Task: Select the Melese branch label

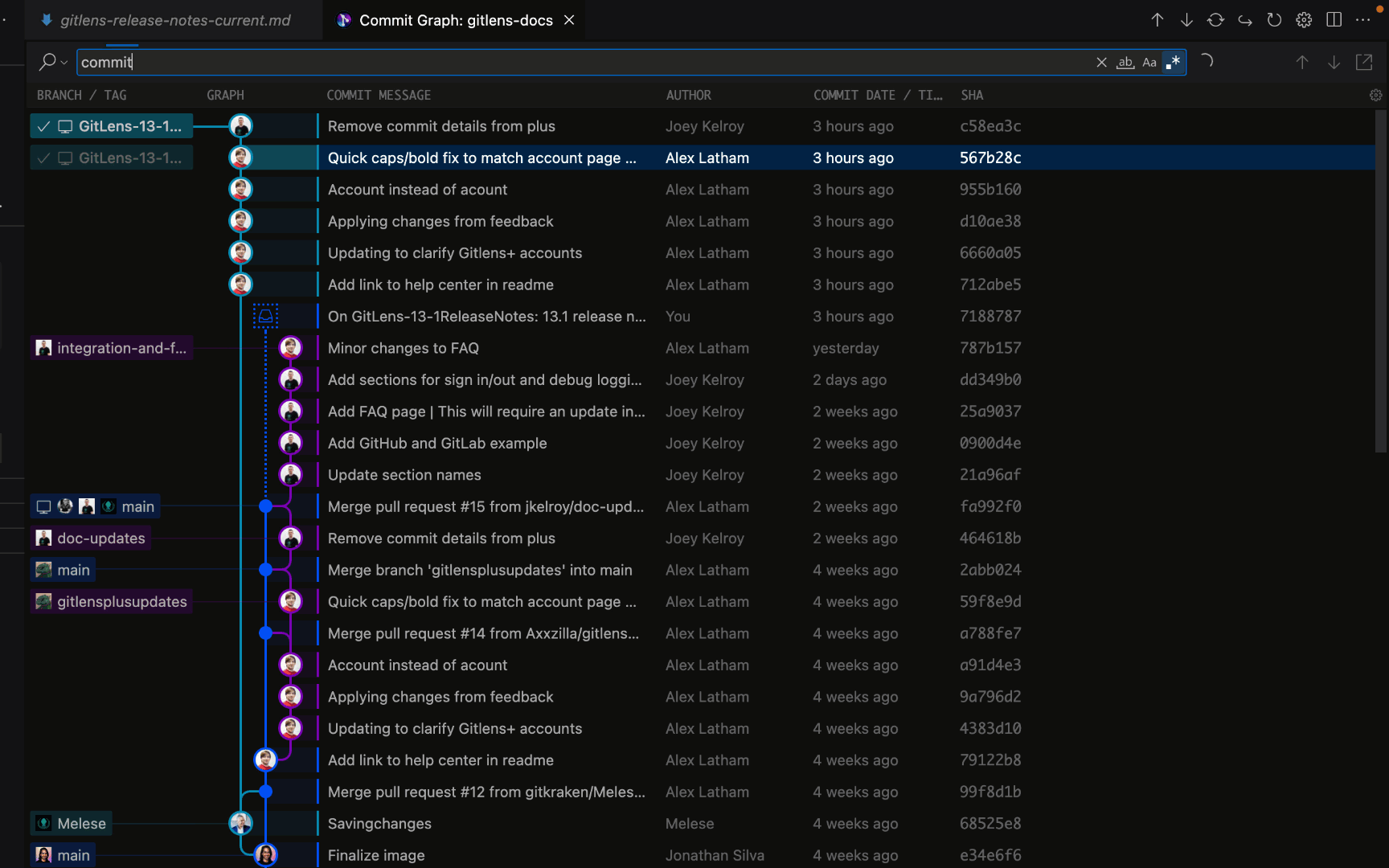Action: coord(72,823)
